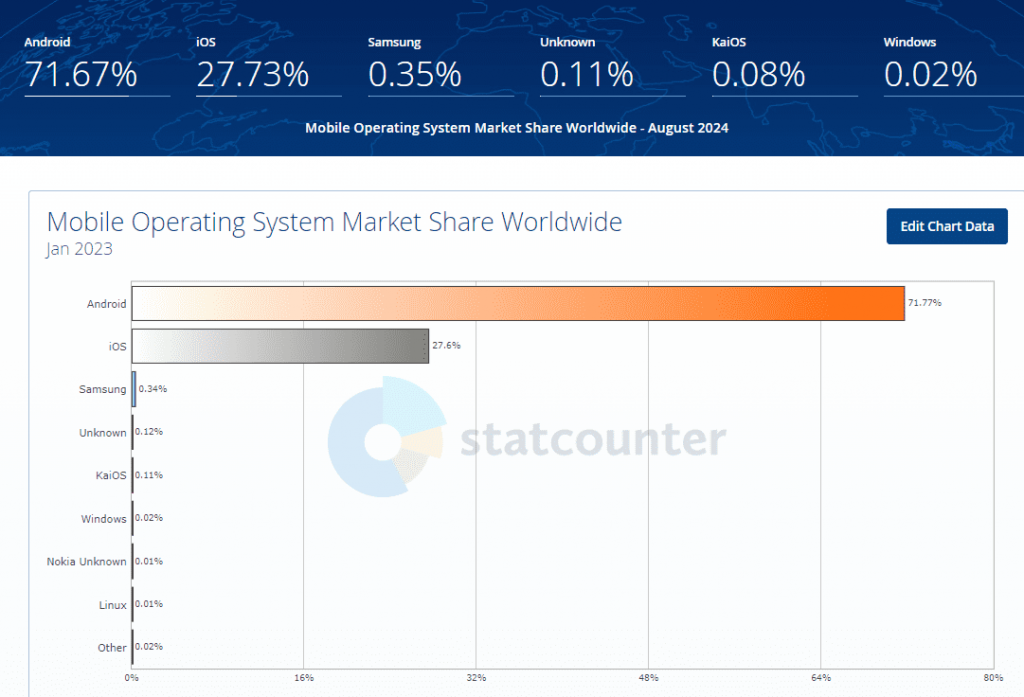Click the Nokia Unknown axis label
This screenshot has width=1024, height=697.
pos(86,562)
